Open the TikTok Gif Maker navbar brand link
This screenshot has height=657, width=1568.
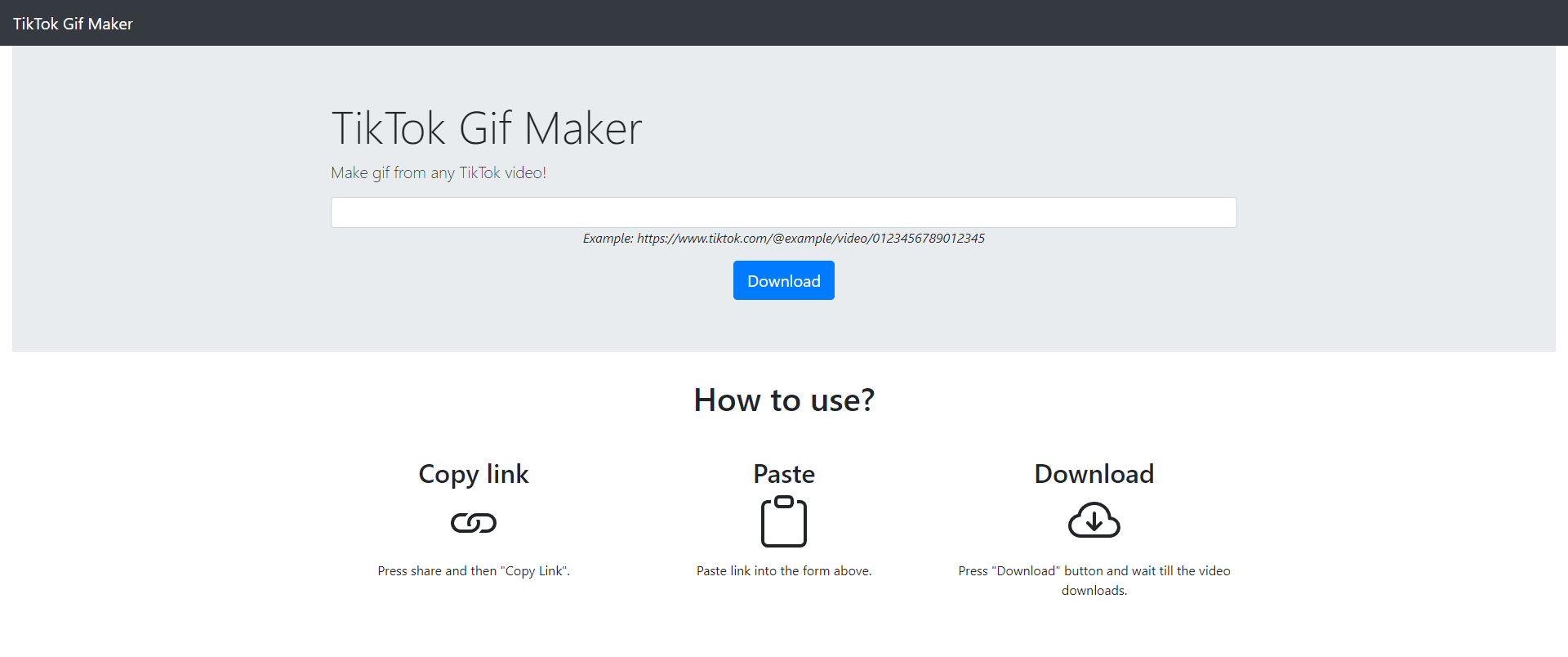coord(73,24)
